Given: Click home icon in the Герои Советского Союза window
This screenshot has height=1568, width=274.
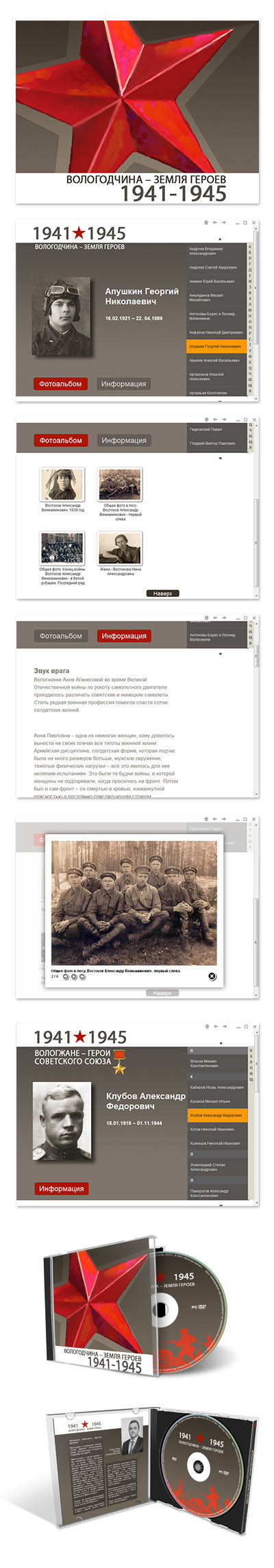Looking at the screenshot, I should [x=206, y=1026].
